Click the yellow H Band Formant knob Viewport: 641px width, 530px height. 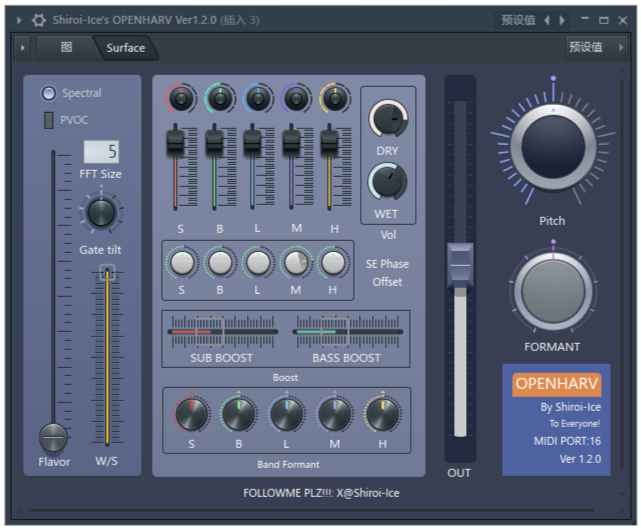pos(381,413)
